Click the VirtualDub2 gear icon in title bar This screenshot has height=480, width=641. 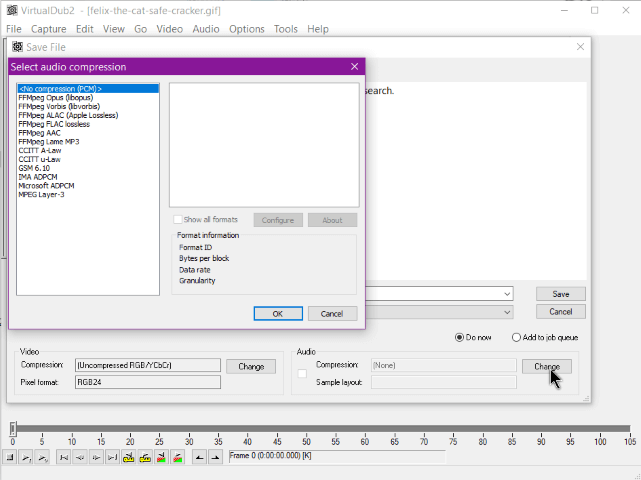pos(12,10)
